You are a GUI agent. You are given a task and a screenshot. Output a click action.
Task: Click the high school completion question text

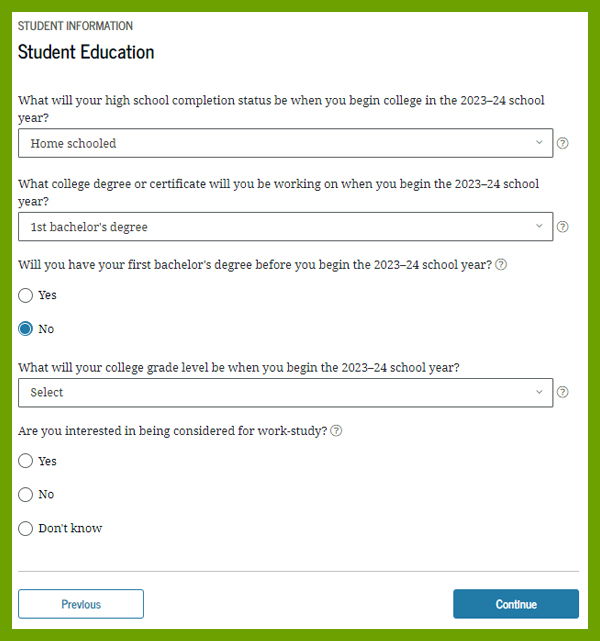pos(281,109)
